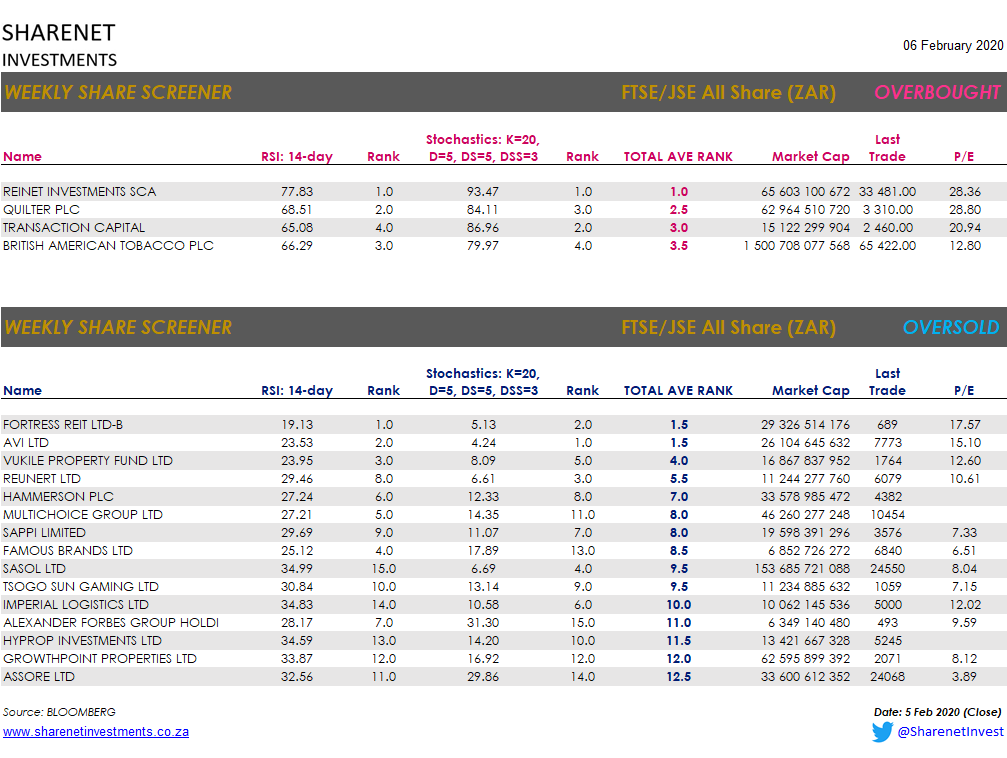This screenshot has height=758, width=1007.
Task: Click the Twitter bird icon
Action: (x=882, y=732)
